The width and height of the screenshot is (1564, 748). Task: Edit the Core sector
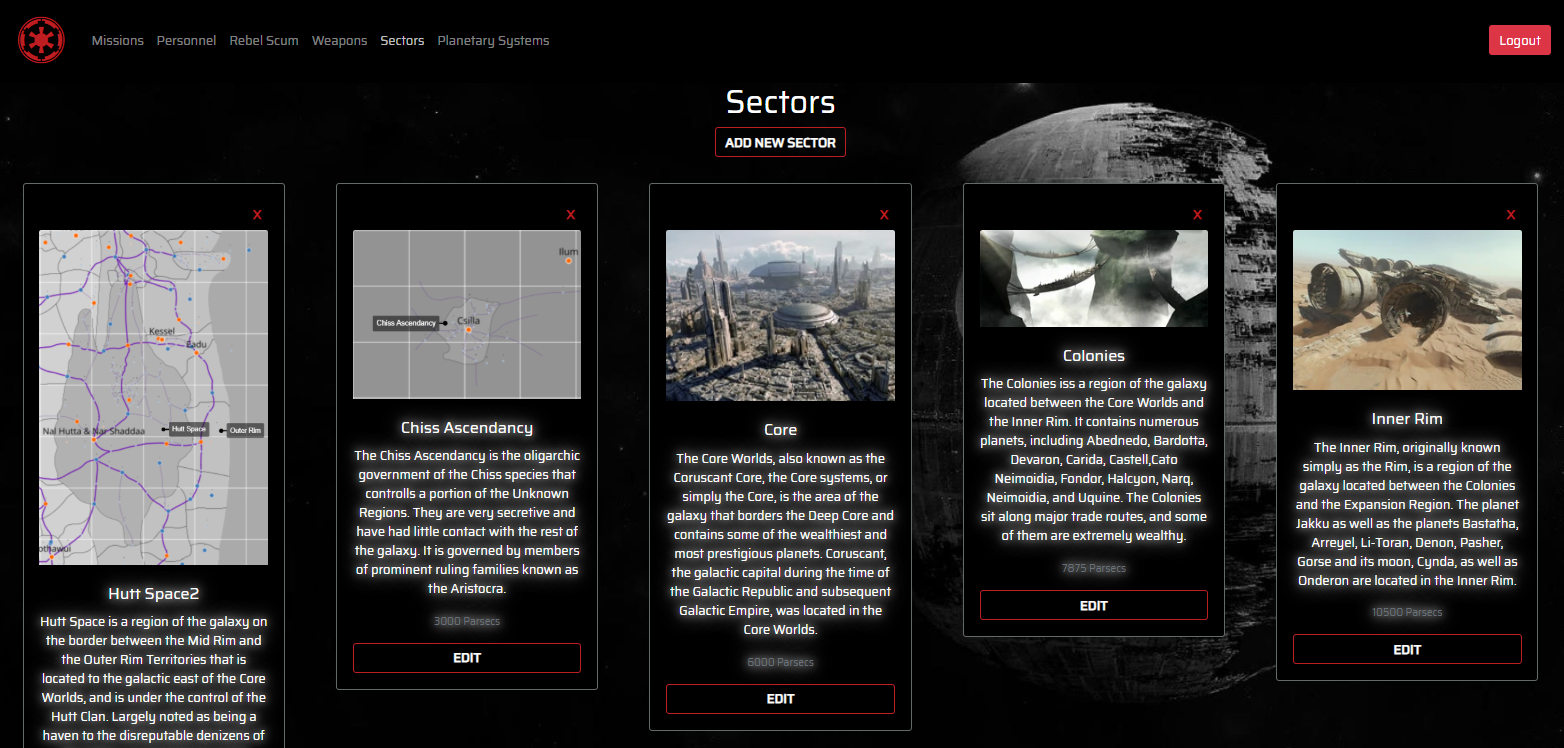(x=780, y=699)
